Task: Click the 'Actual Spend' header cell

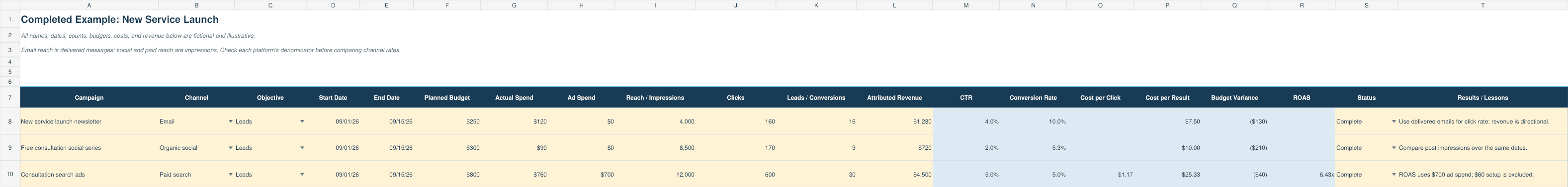Action: point(515,97)
